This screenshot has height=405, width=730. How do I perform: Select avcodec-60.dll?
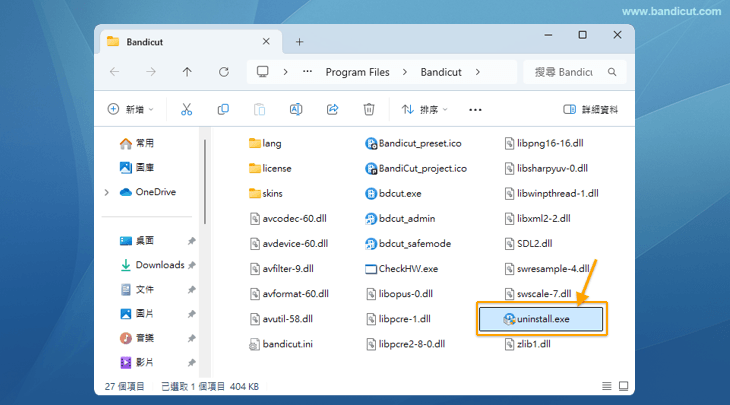(288, 219)
